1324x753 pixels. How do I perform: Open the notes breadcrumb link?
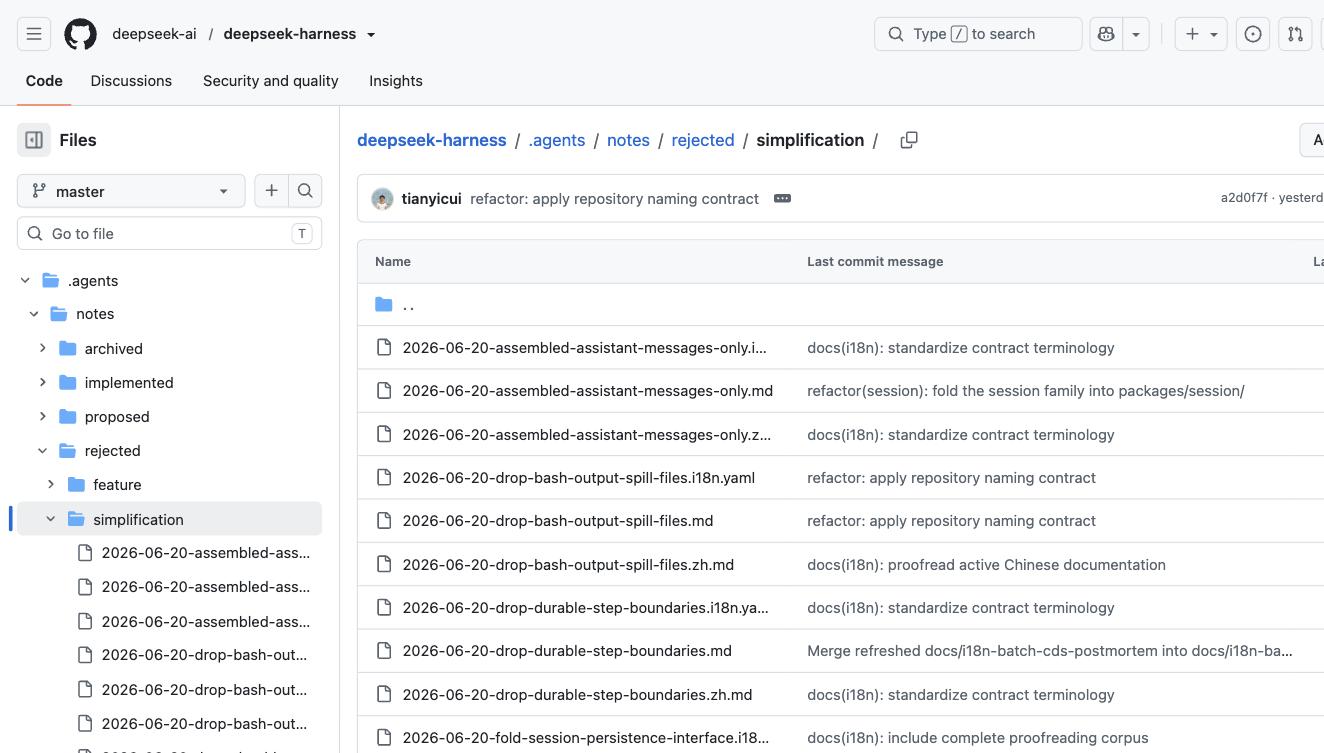[628, 140]
